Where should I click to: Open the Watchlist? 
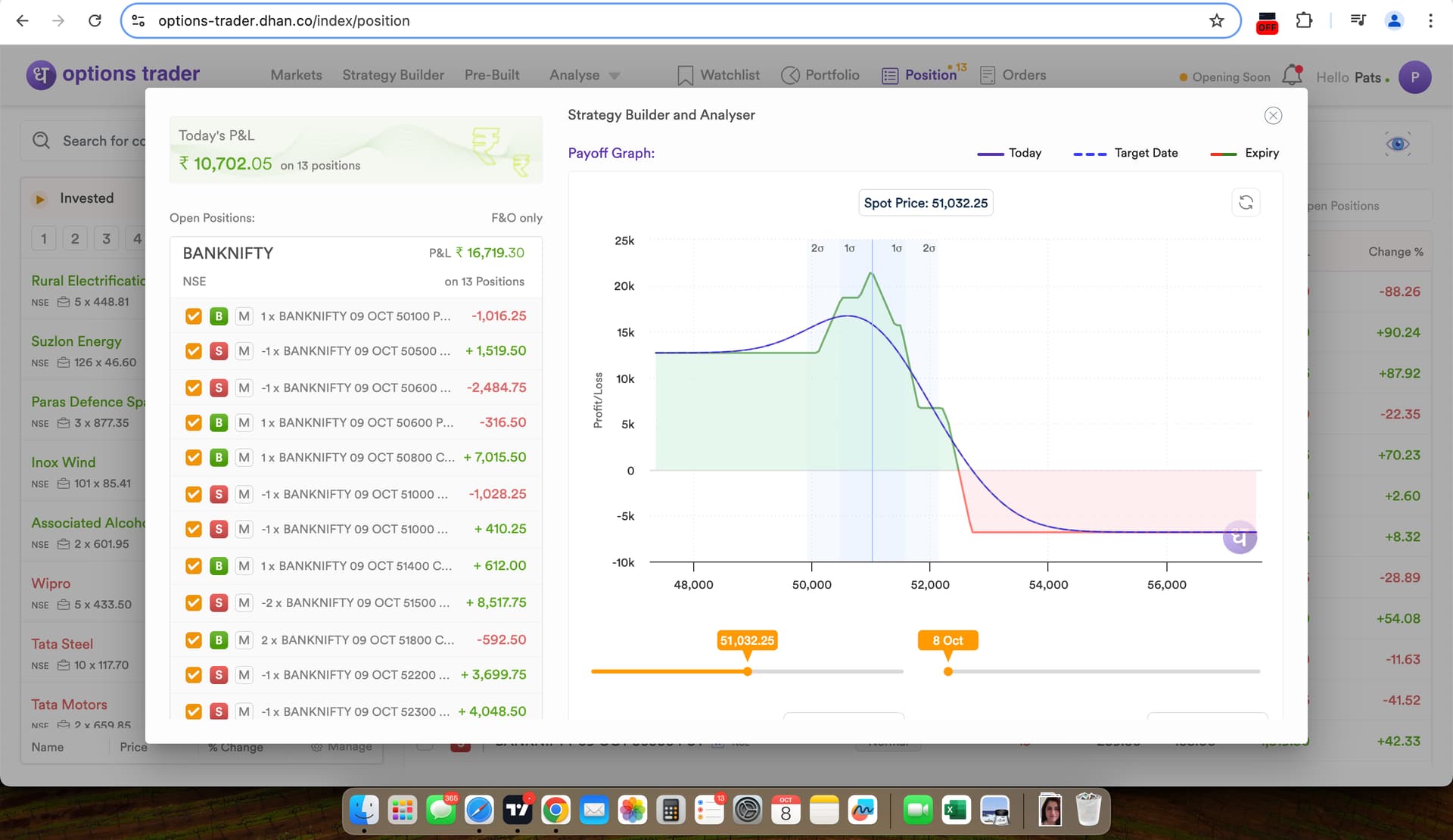point(718,75)
